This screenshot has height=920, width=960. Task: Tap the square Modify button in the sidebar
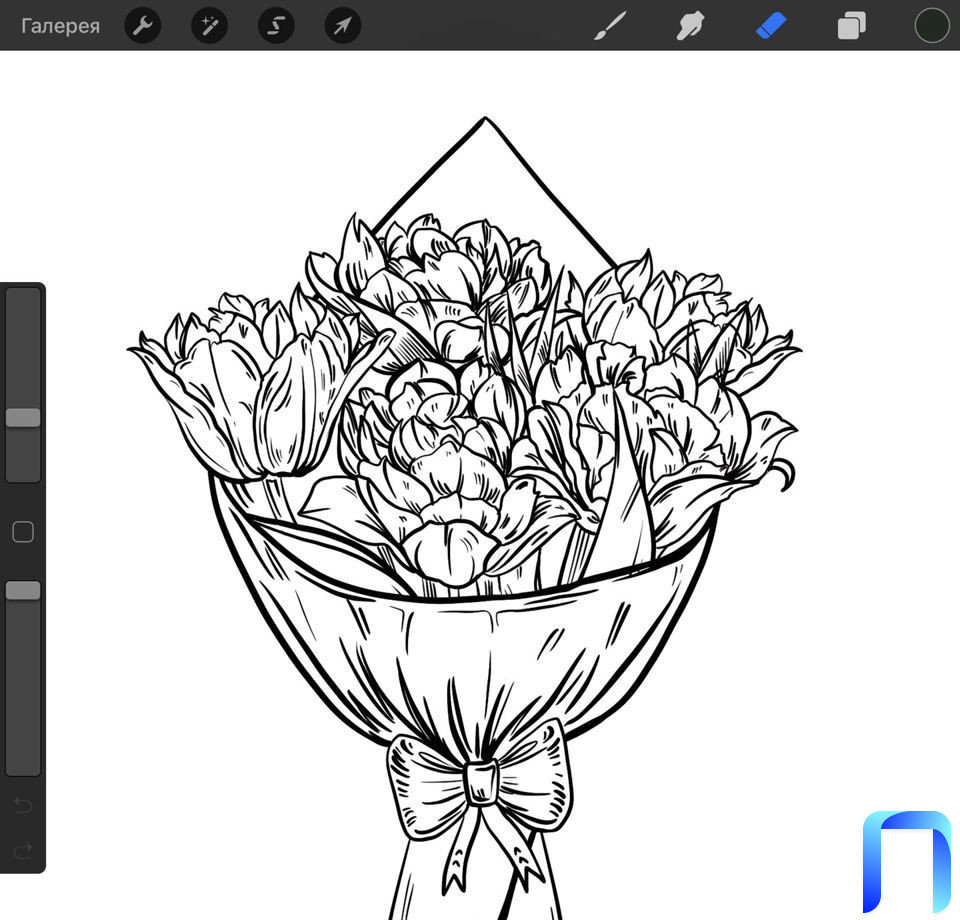point(23,532)
